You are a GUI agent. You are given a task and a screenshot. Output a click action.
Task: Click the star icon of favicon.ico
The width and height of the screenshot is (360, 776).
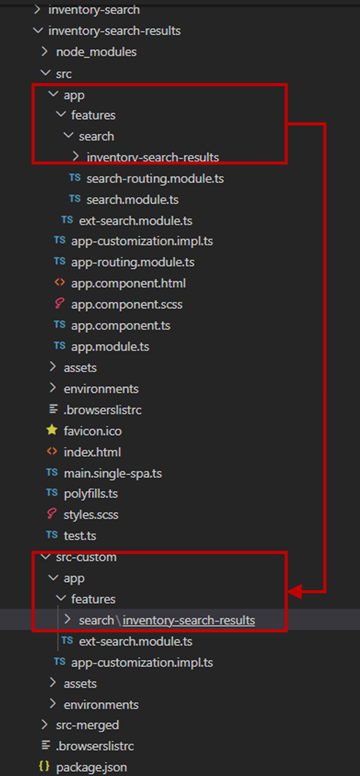pos(52,430)
